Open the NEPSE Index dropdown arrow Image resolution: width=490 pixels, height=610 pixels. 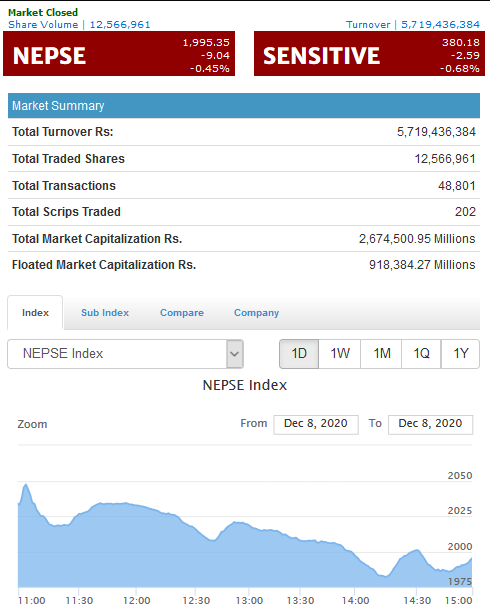click(x=234, y=354)
